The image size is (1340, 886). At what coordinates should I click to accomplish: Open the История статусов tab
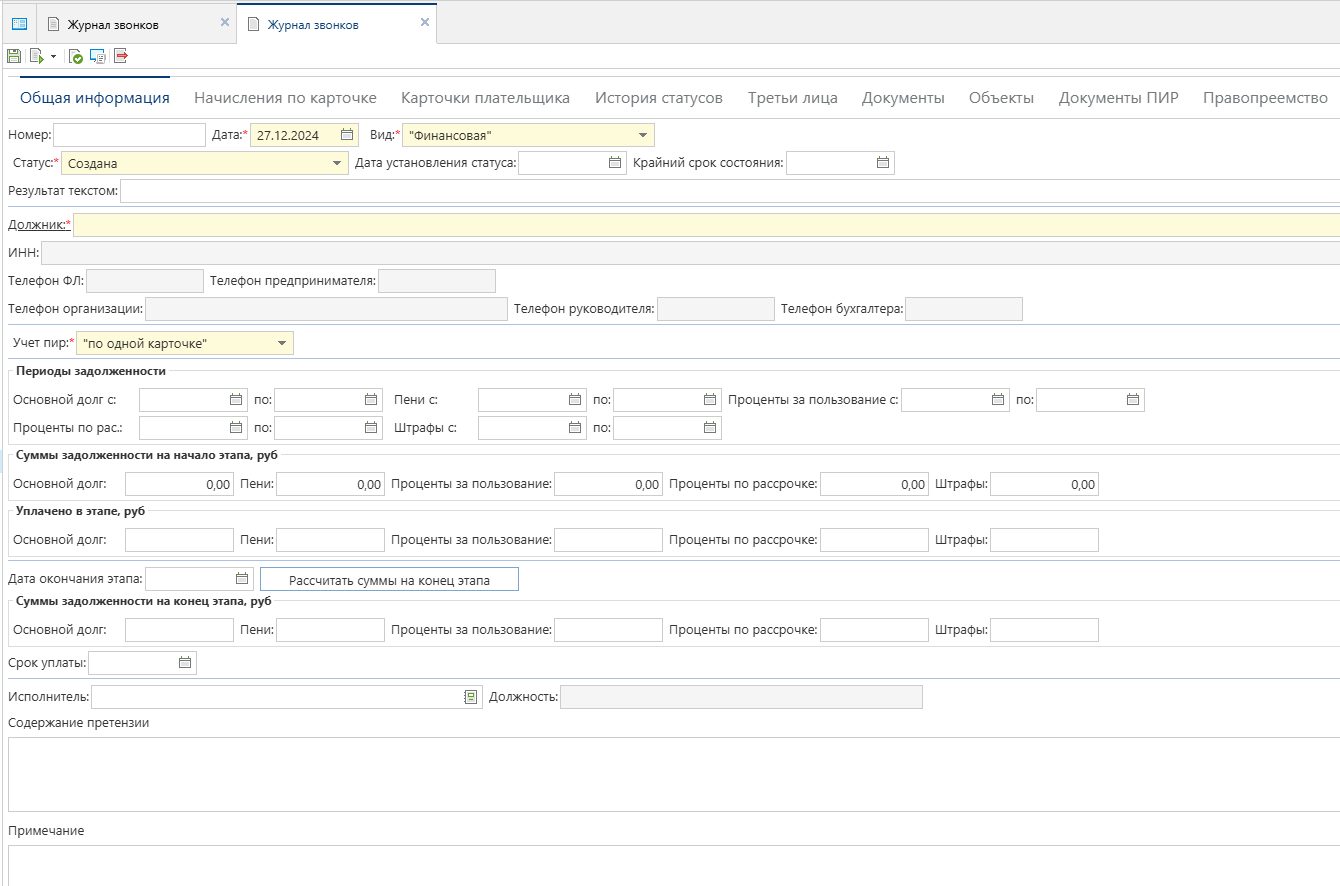click(x=659, y=98)
